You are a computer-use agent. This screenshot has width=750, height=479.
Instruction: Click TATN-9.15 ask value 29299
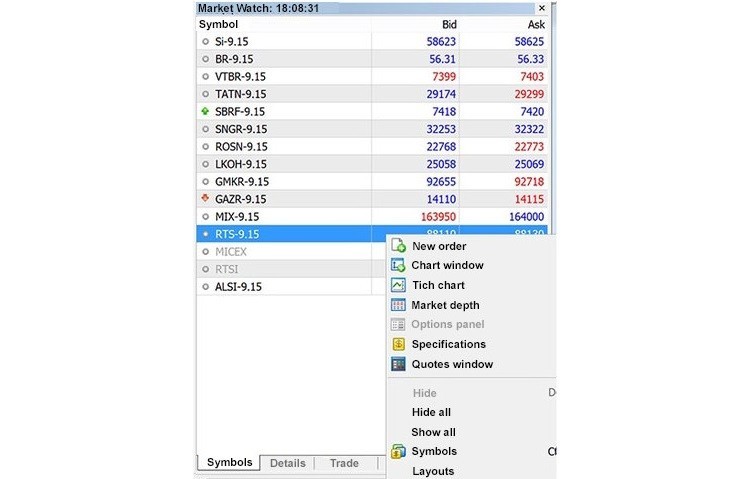click(529, 94)
